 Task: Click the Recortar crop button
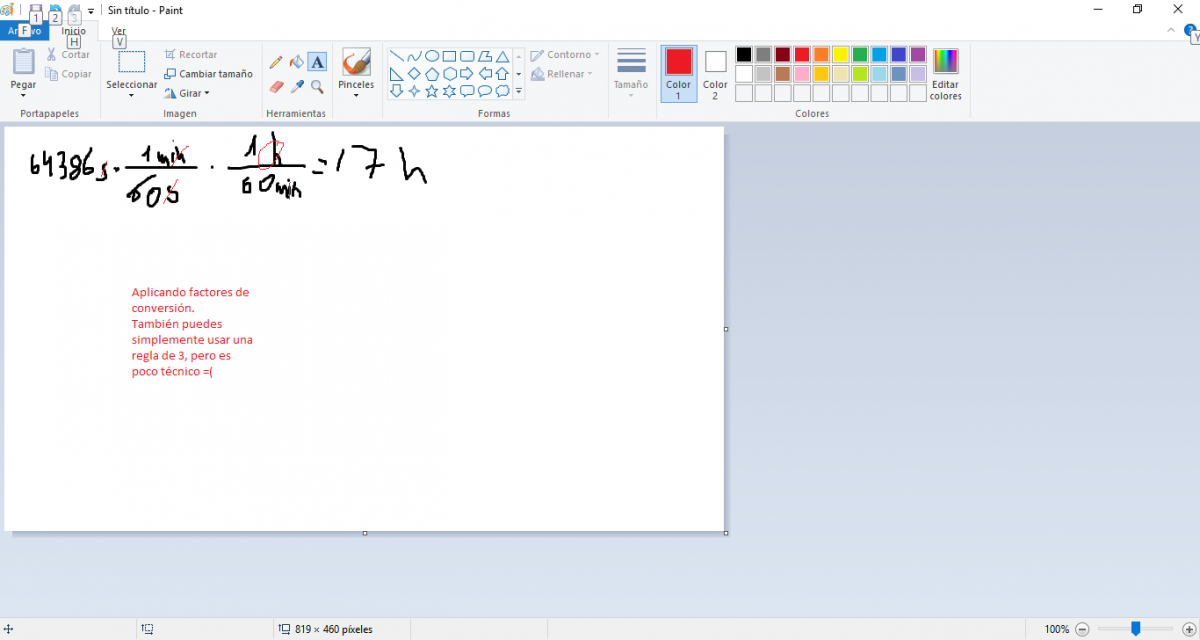(x=191, y=55)
